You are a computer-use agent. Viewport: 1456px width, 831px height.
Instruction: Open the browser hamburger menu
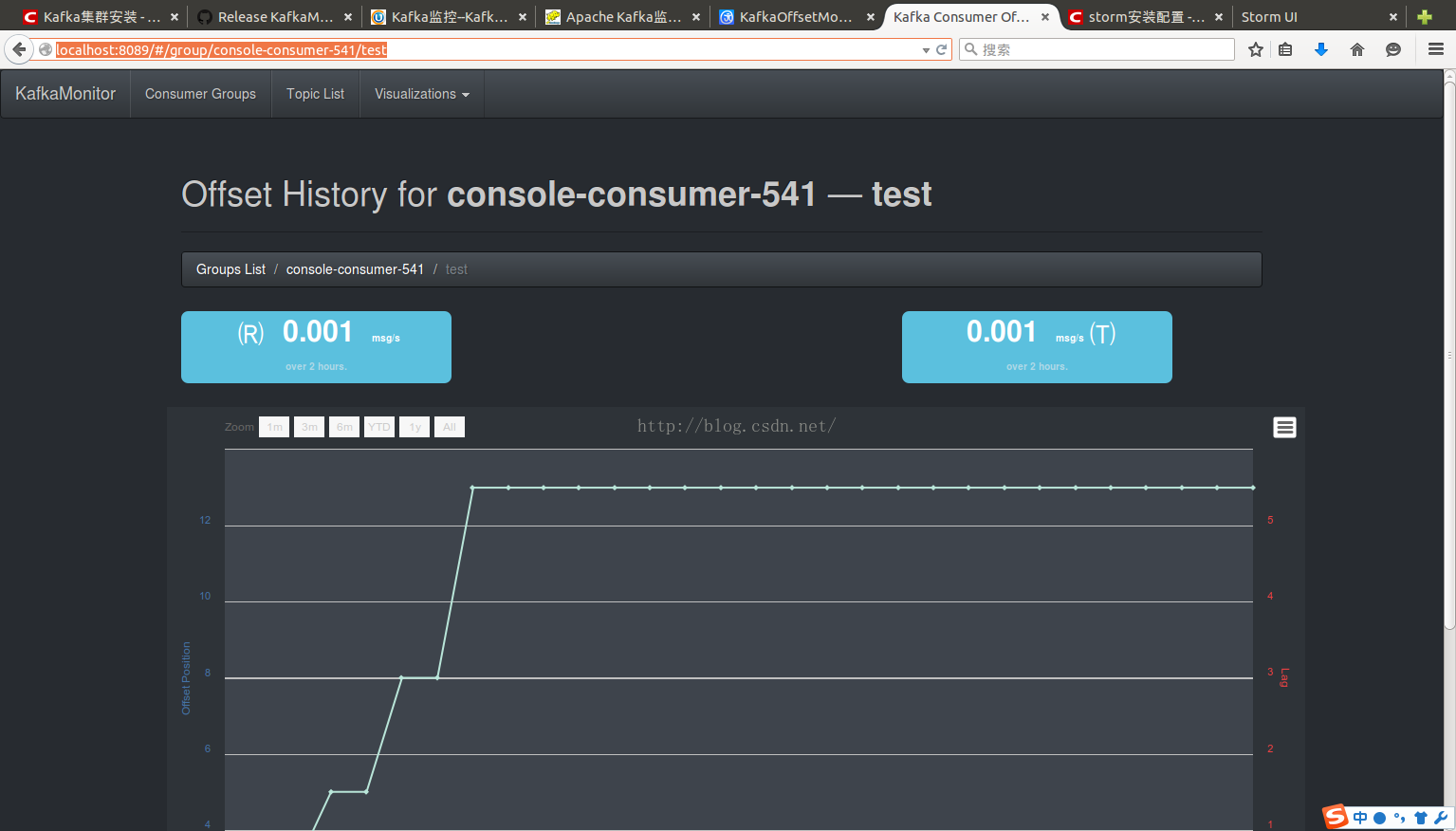pos(1436,49)
